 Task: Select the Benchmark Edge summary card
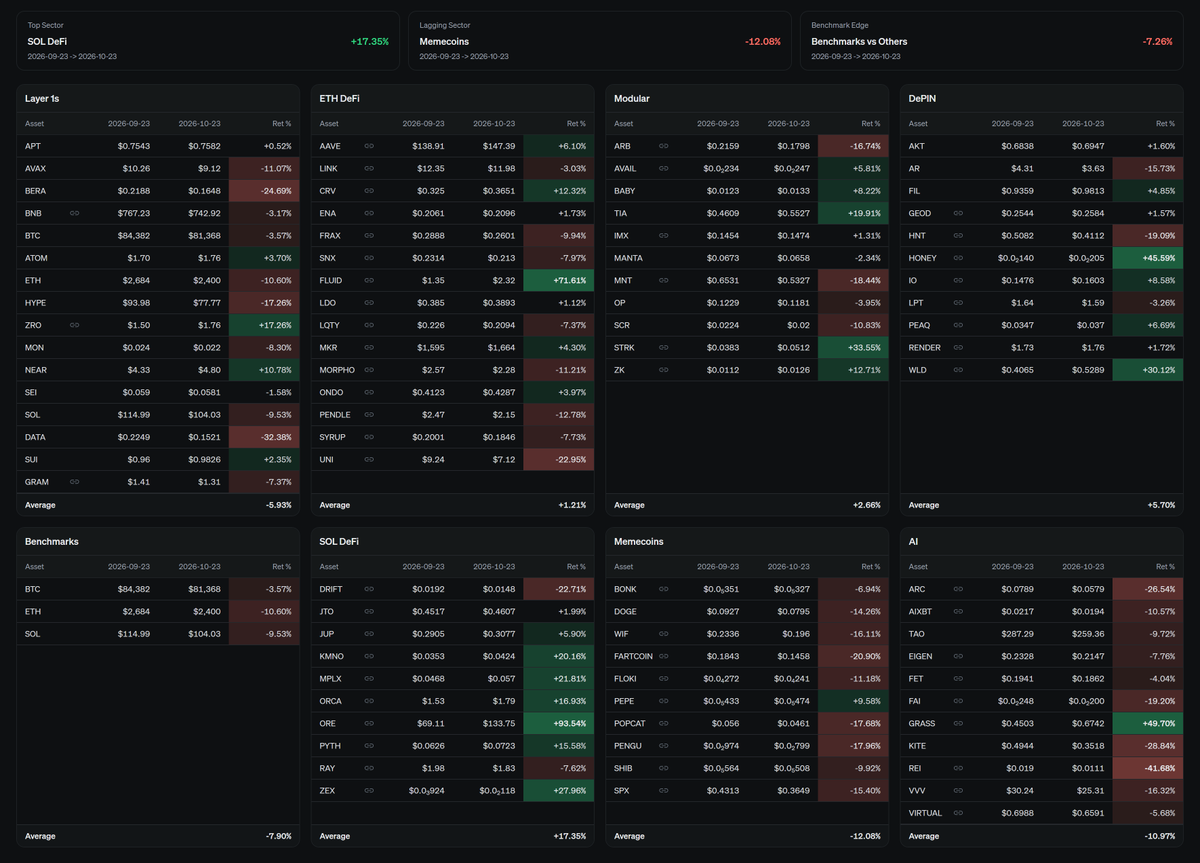coord(990,41)
